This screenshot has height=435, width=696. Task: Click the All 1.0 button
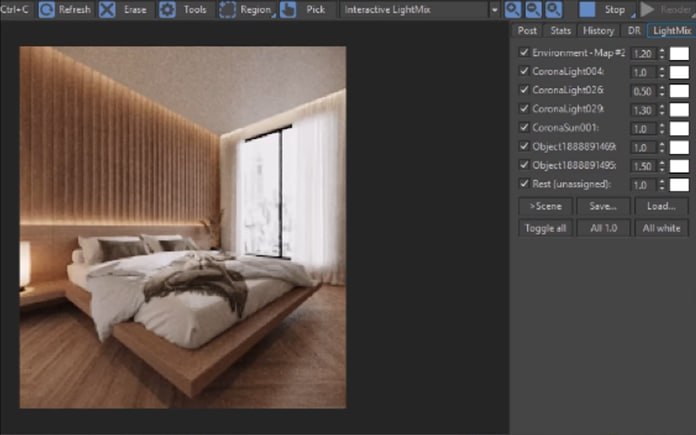pos(603,228)
